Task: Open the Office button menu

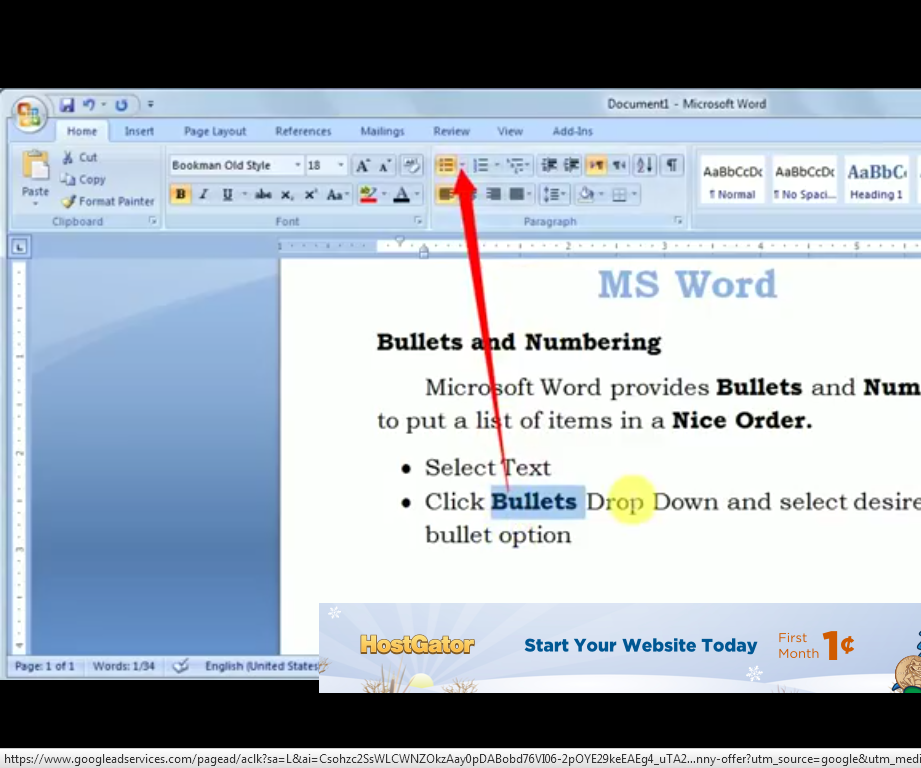Action: coord(29,114)
